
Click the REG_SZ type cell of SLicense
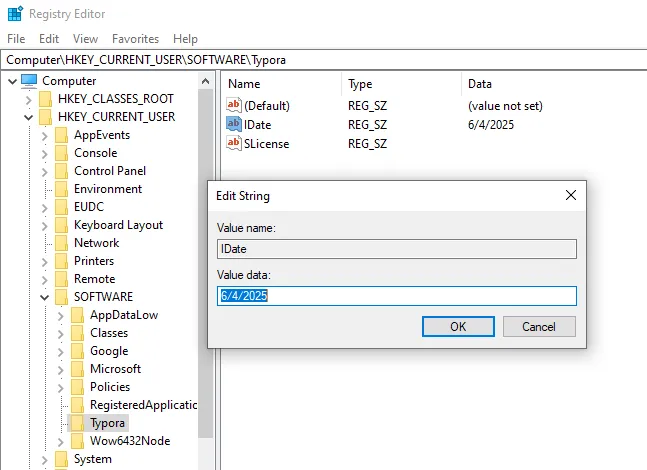pyautogui.click(x=367, y=144)
